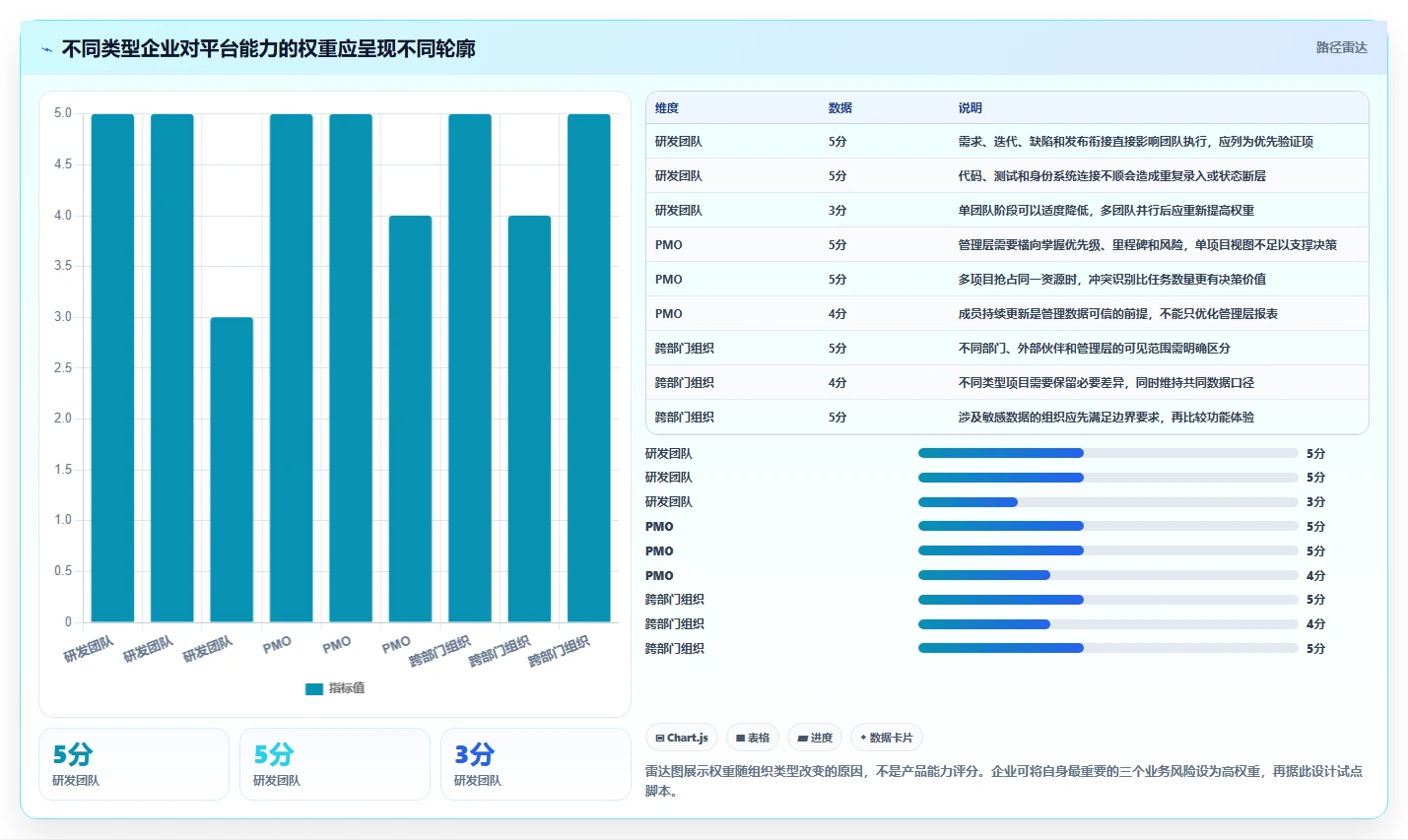Click the Chart.js chip

[x=682, y=738]
